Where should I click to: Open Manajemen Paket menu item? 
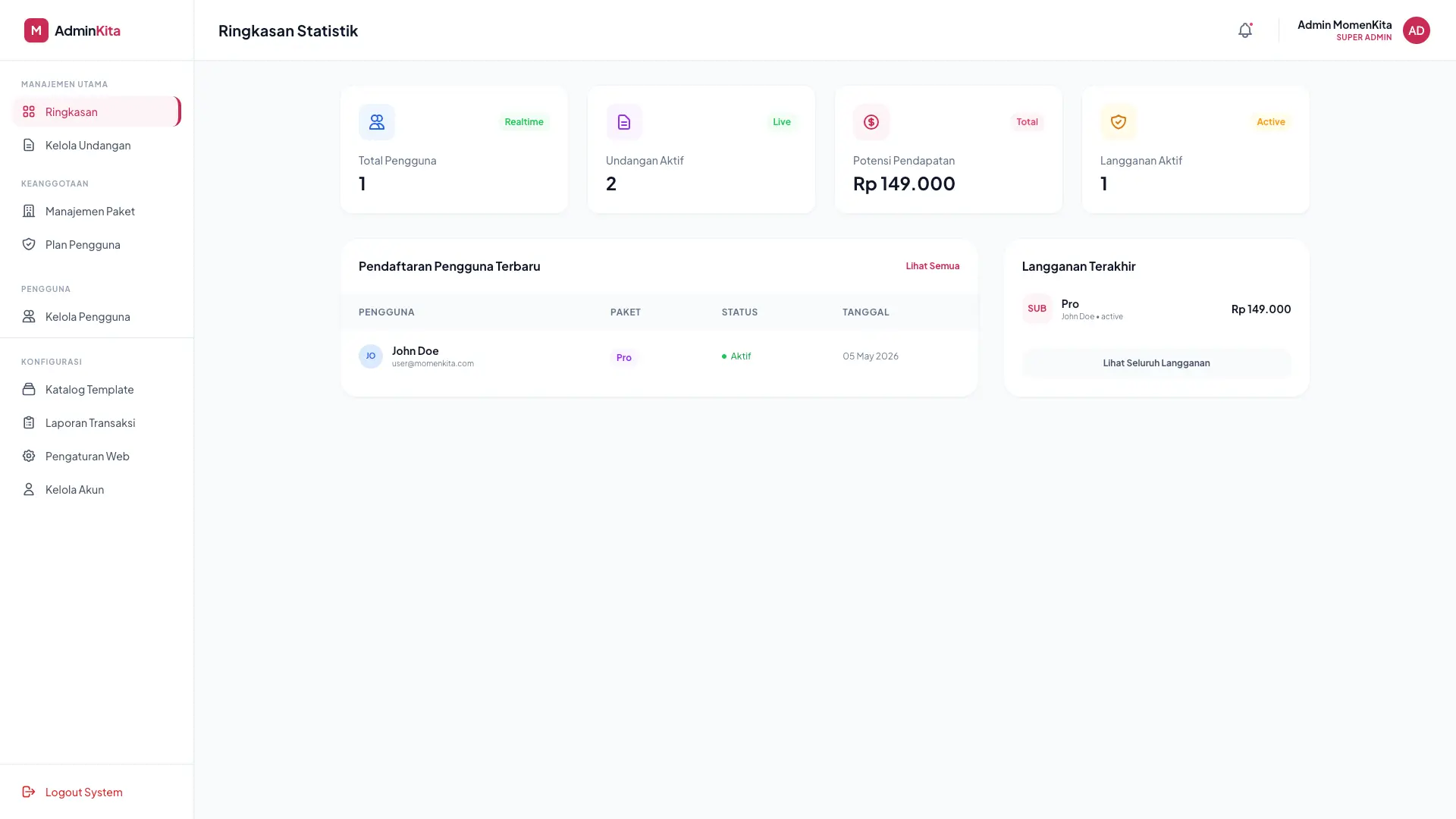pyautogui.click(x=96, y=211)
